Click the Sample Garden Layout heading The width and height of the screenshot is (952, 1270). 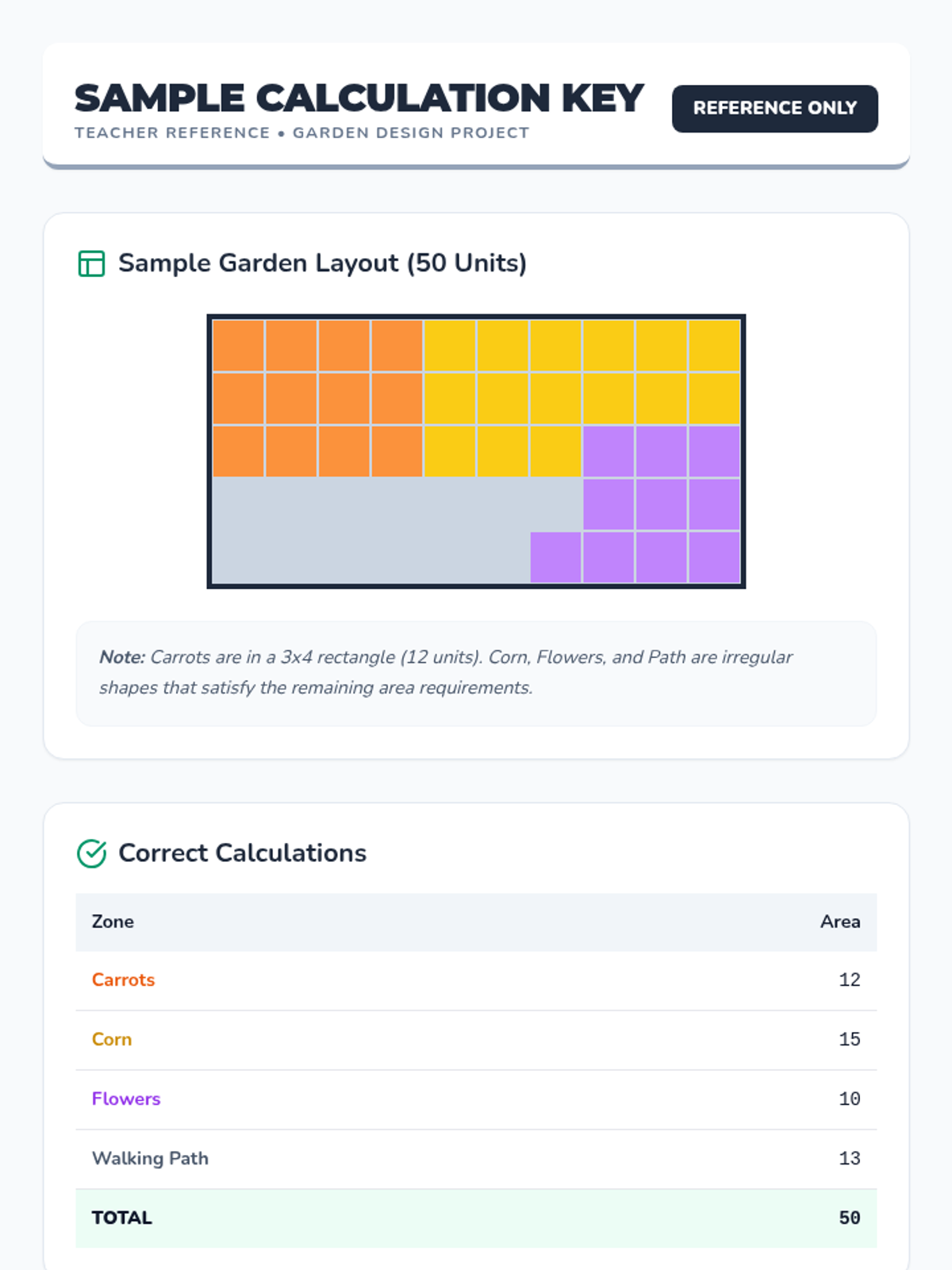tap(322, 264)
